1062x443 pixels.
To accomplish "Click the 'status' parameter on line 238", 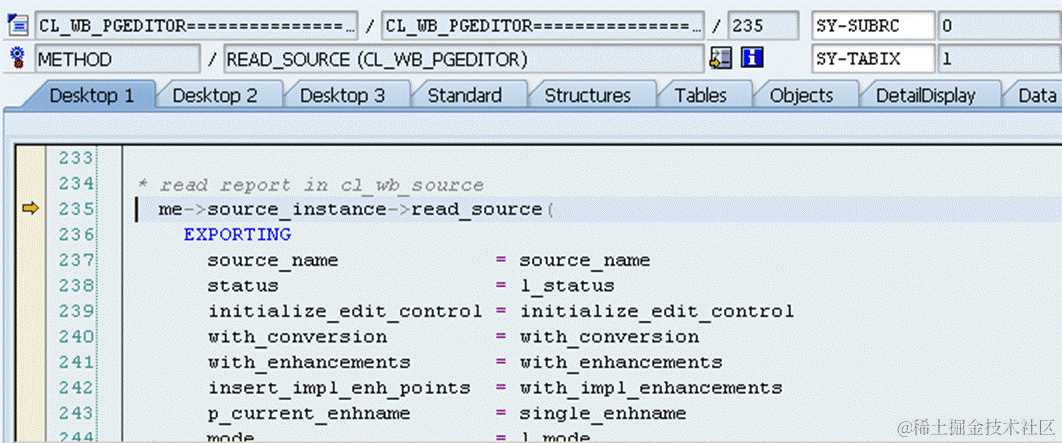I will click(x=243, y=286).
